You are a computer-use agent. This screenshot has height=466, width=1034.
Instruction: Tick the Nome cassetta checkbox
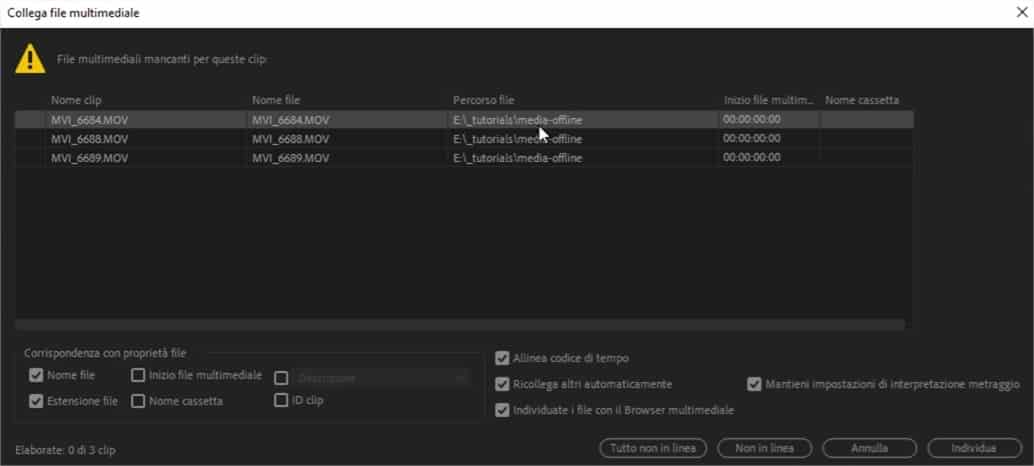point(138,401)
